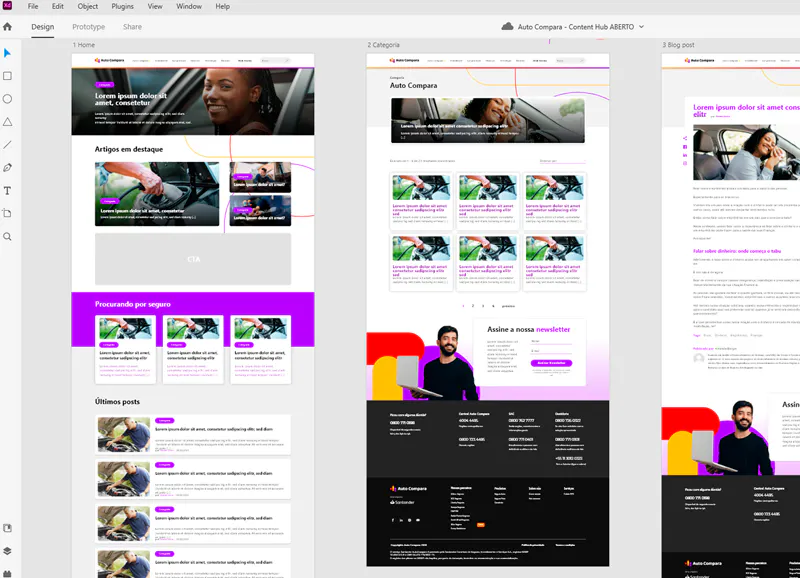Image resolution: width=800 pixels, height=578 pixels.
Task: Open the Libraries panel icon
Action: pyautogui.click(x=7, y=528)
